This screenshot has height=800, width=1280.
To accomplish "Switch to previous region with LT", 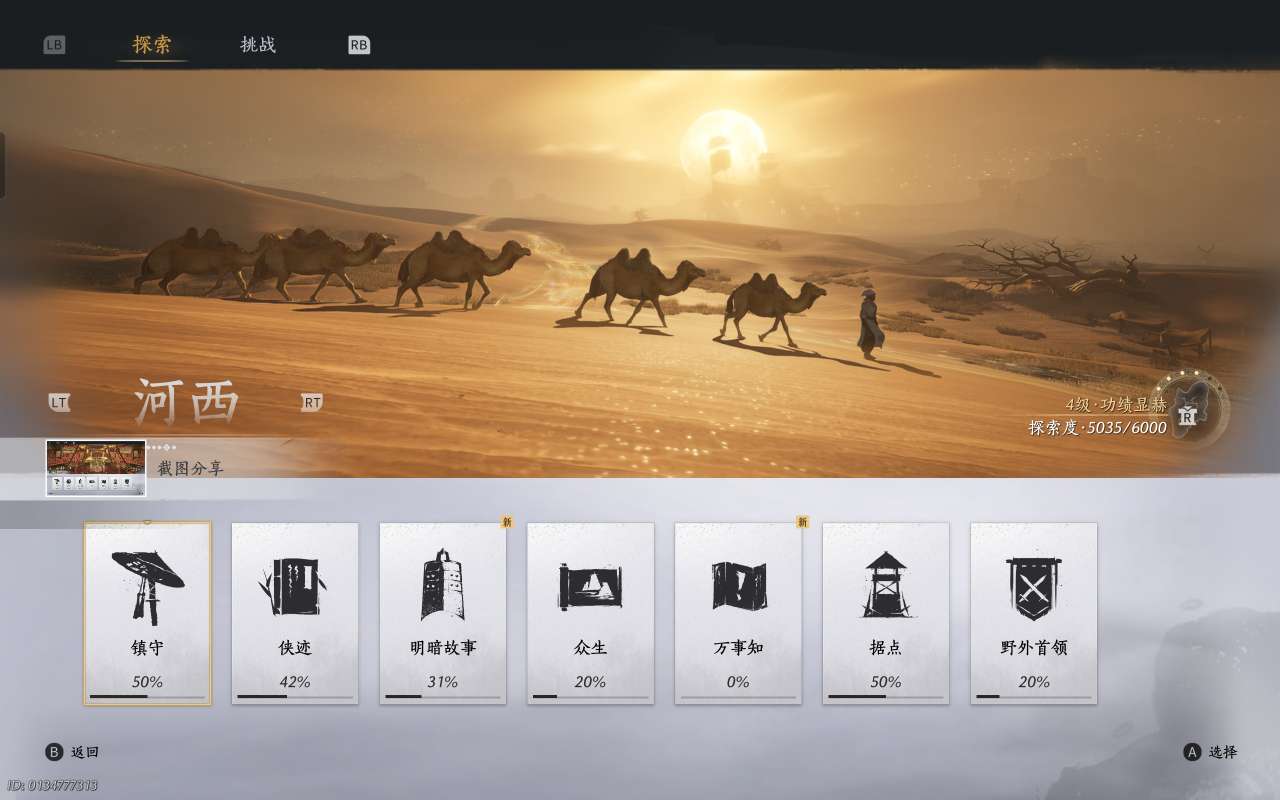I will click(x=59, y=402).
